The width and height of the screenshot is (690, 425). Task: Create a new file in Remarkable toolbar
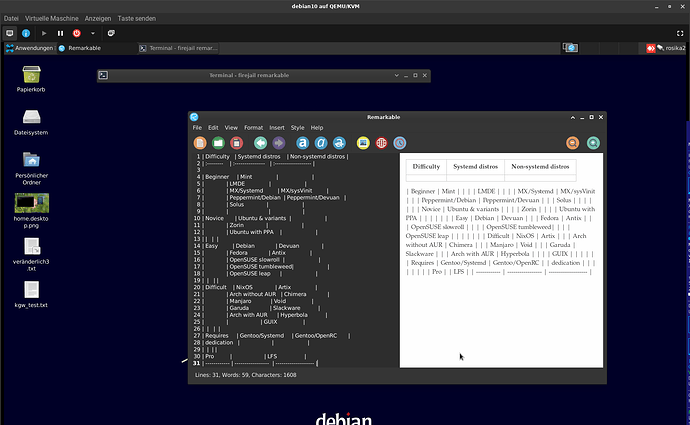click(x=200, y=143)
